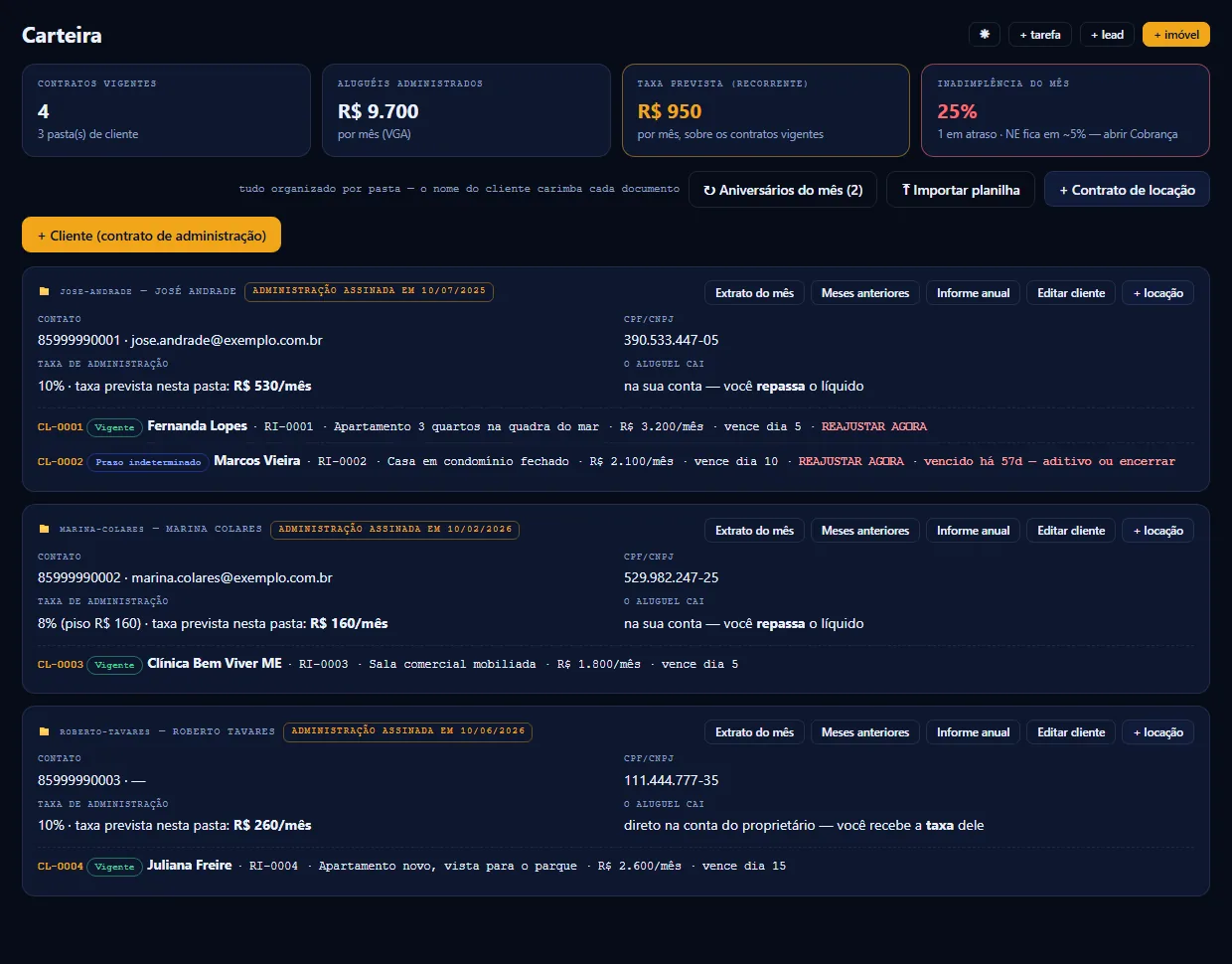Open Informe anual for José Andrade
The width and height of the screenshot is (1232, 964).
[x=974, y=293]
